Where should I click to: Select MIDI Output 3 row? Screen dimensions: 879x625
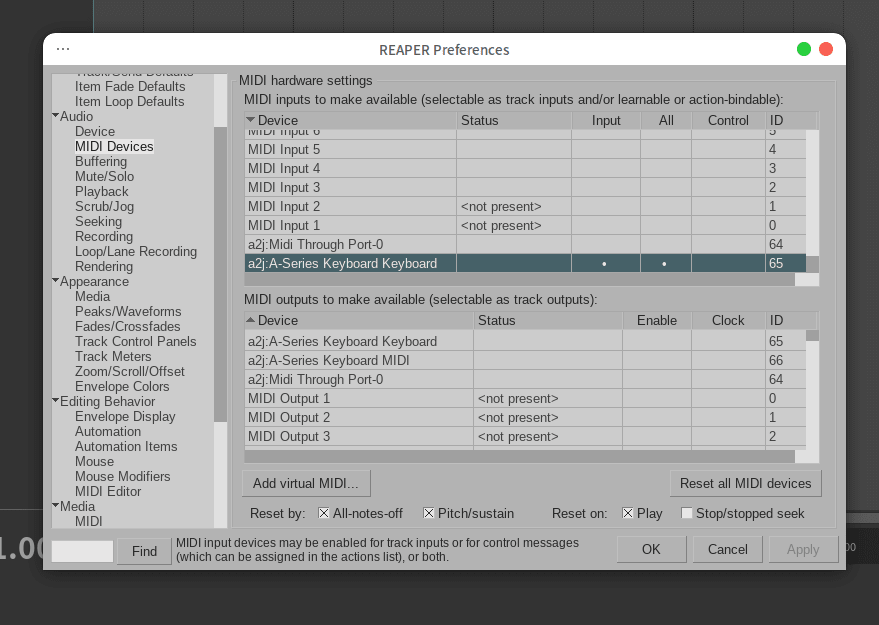click(525, 437)
